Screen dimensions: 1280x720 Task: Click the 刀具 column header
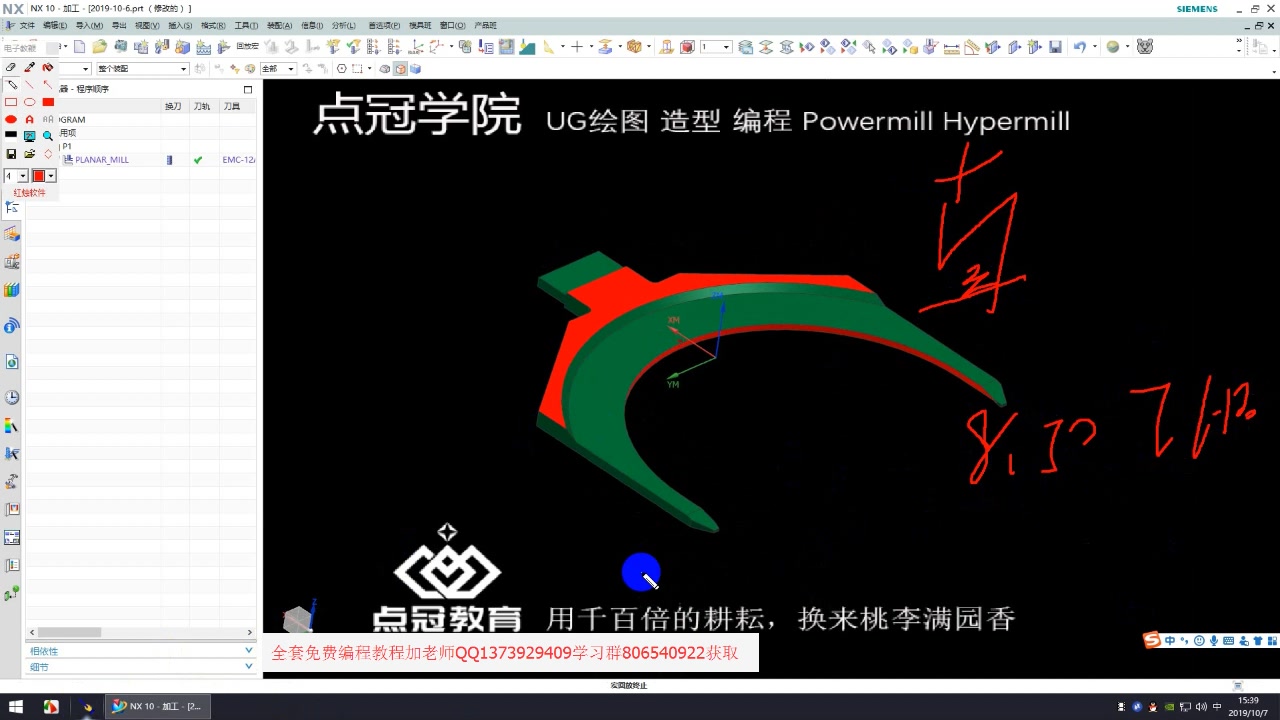(x=233, y=105)
